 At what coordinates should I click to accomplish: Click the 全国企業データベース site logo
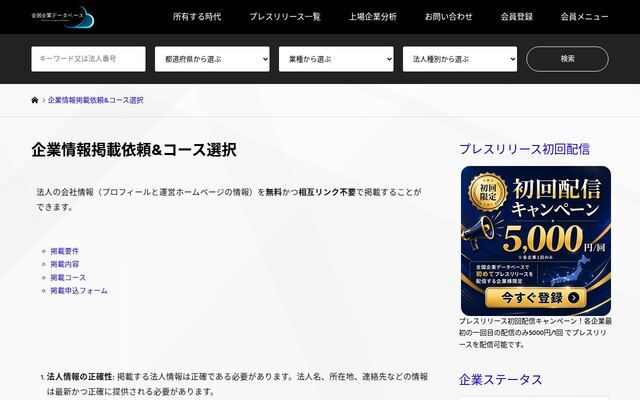[x=62, y=17]
